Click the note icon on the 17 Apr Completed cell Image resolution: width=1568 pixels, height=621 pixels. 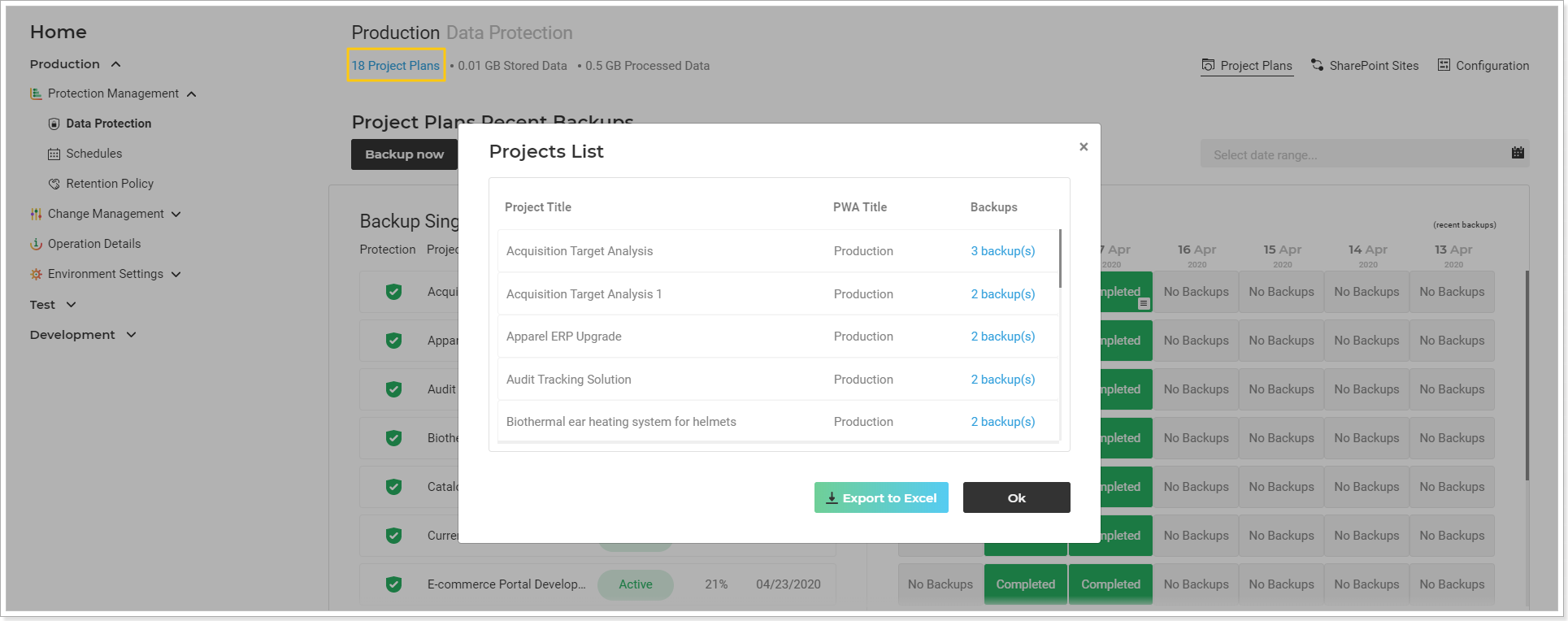tap(1144, 303)
